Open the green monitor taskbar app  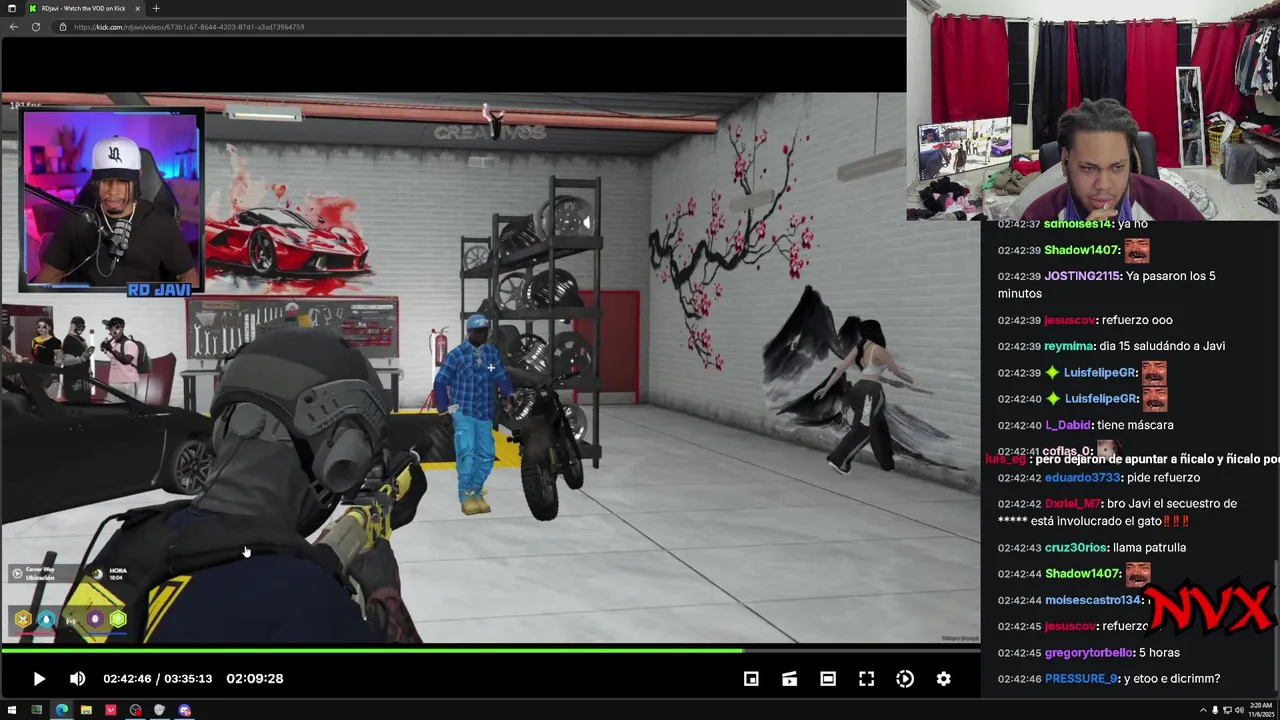[x=37, y=710]
